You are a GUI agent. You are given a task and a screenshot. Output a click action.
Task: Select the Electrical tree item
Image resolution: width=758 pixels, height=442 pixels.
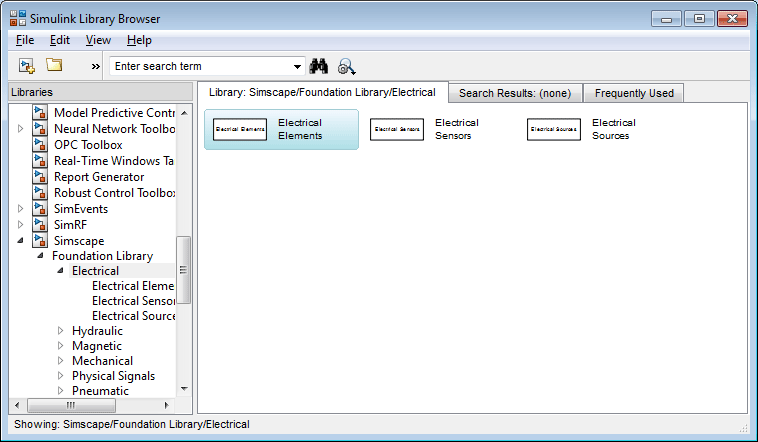pyautogui.click(x=95, y=271)
